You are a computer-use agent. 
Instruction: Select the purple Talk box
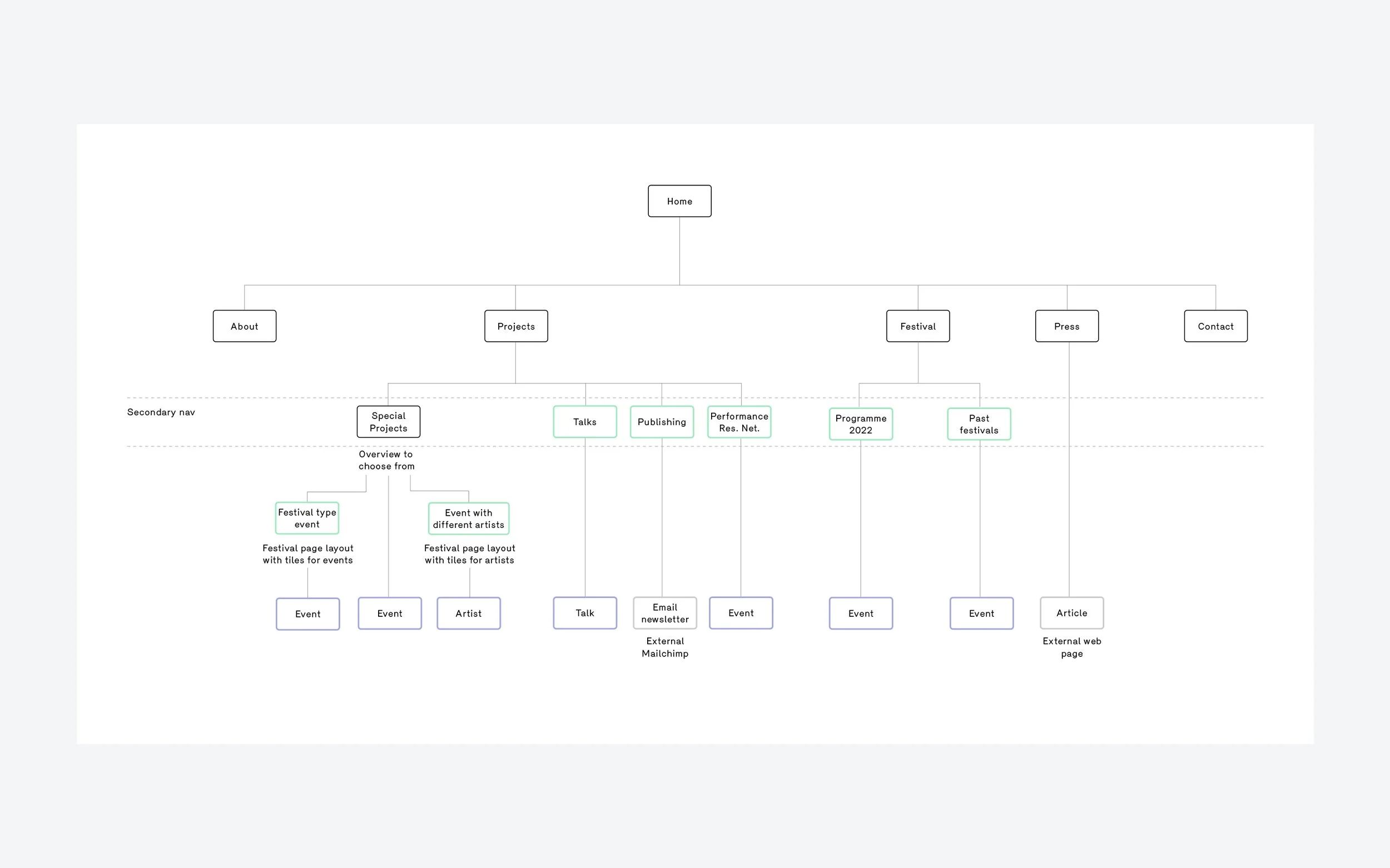tap(585, 613)
